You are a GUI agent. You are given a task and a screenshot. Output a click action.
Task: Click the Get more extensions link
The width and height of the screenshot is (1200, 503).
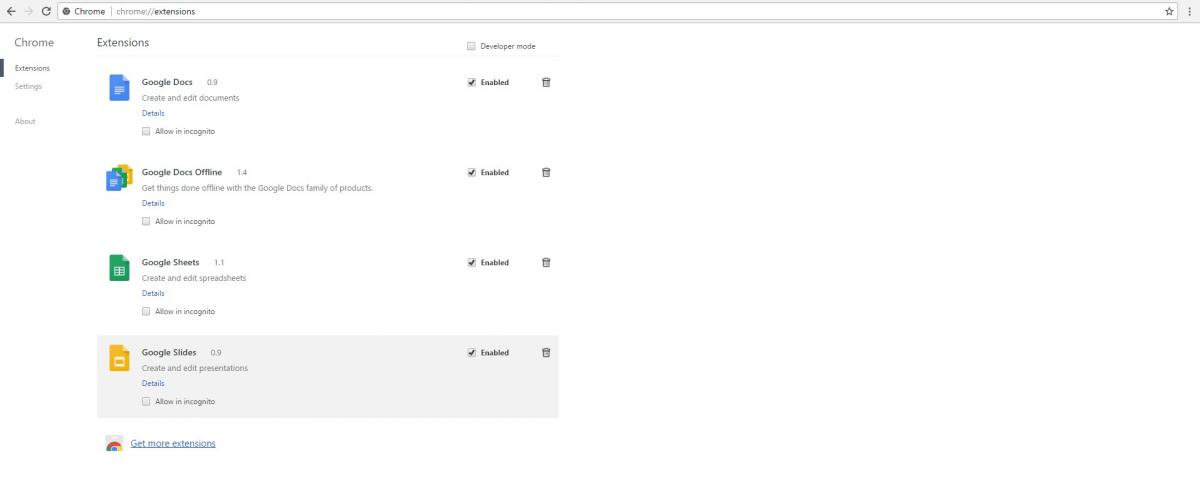(173, 443)
